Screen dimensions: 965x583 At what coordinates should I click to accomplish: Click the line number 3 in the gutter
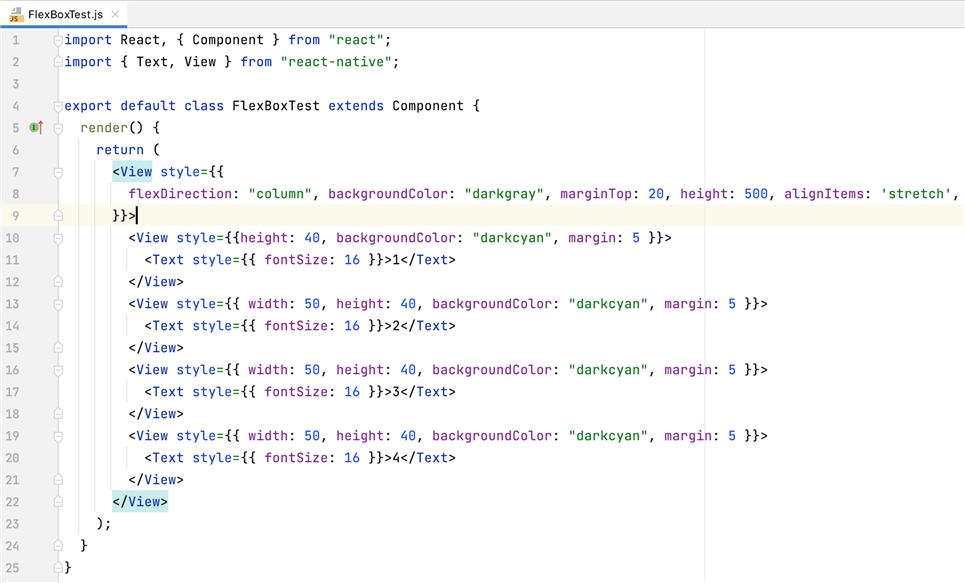15,84
